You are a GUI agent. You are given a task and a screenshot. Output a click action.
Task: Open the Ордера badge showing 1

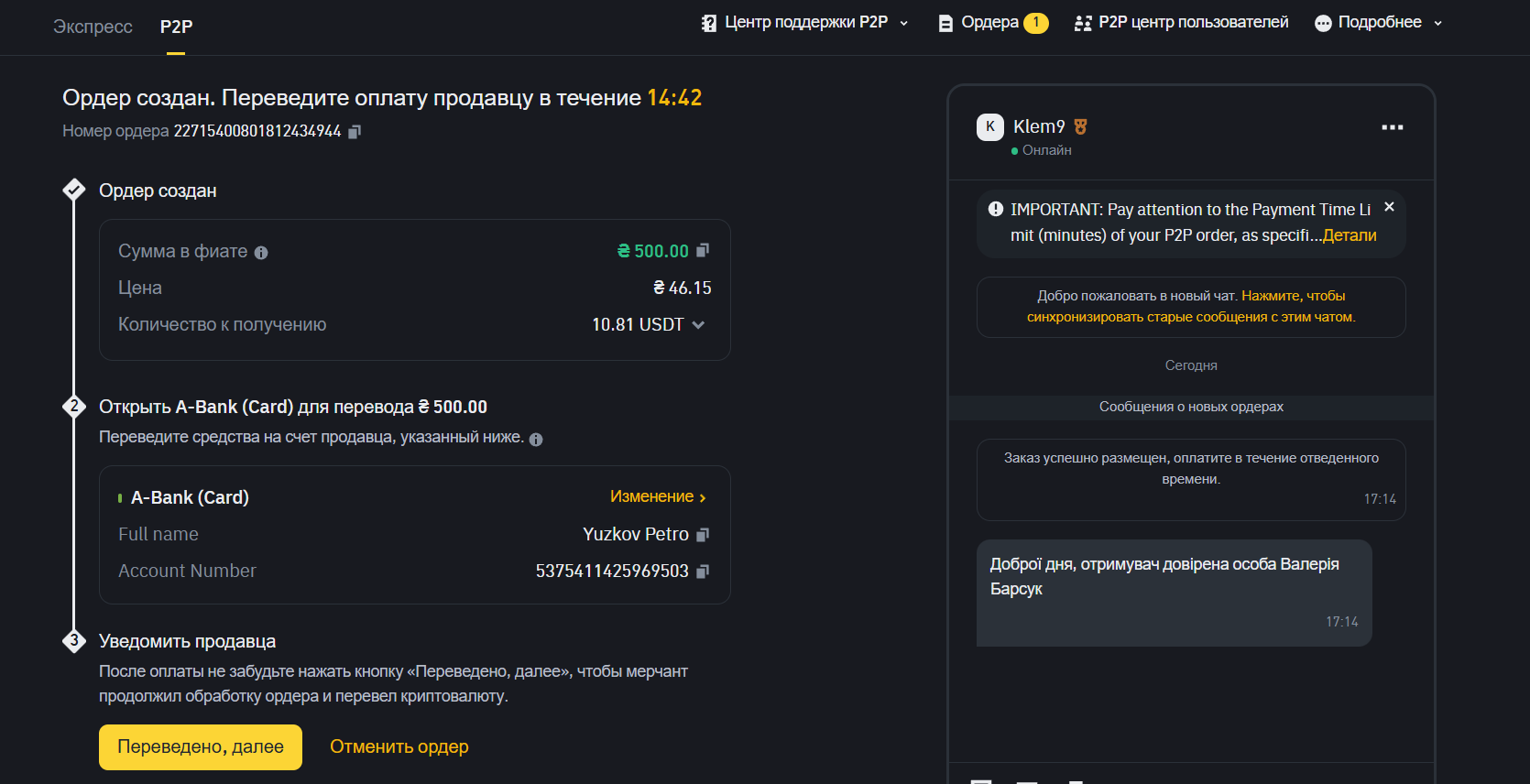click(1036, 23)
